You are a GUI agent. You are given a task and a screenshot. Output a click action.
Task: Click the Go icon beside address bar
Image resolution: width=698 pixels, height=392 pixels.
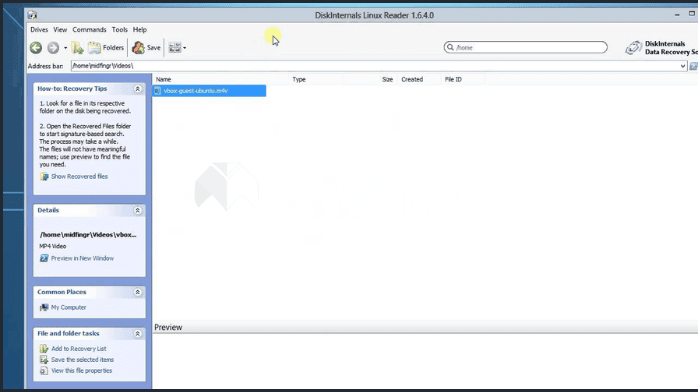click(x=693, y=66)
